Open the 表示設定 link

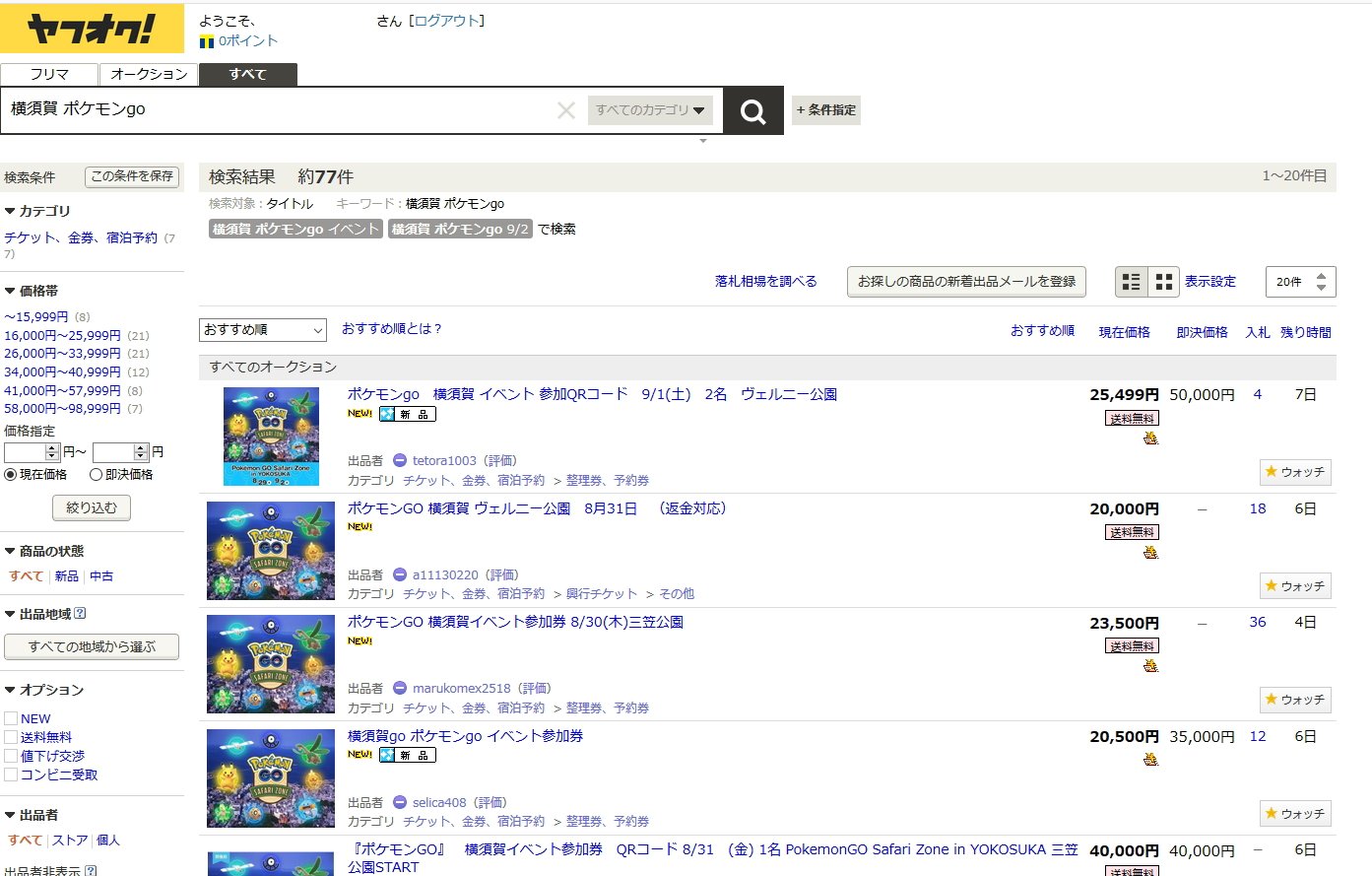tap(1210, 281)
